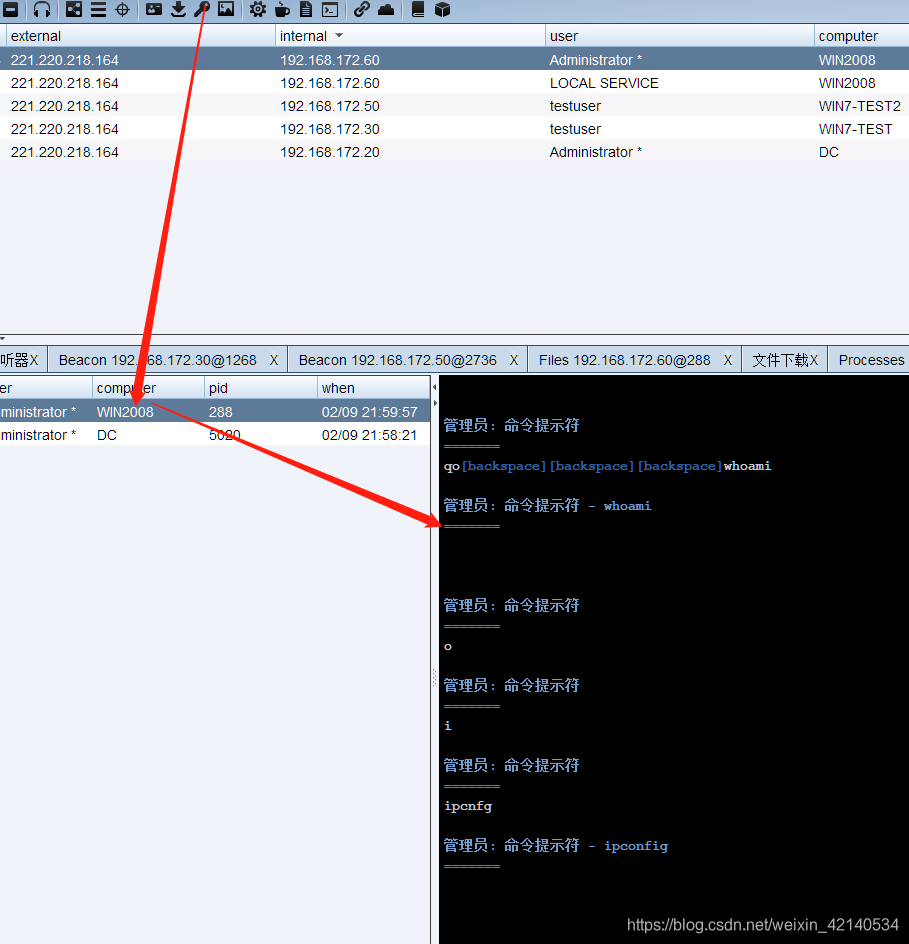Open the Keystrokes key icon
909x944 pixels.
202,9
